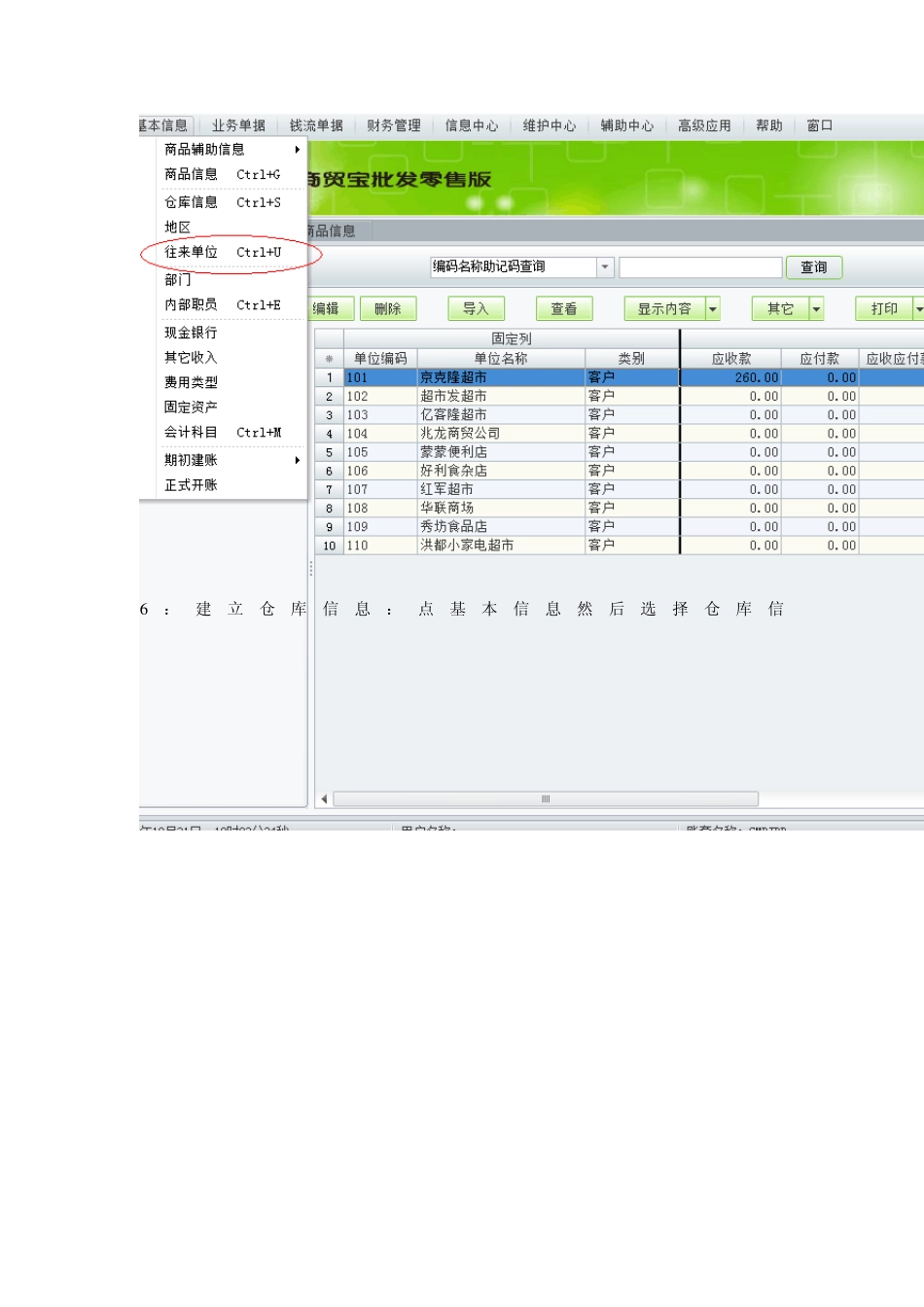This screenshot has width=924, height=1307.
Task: Choose 商品信息 menu entry
Action: click(231, 174)
